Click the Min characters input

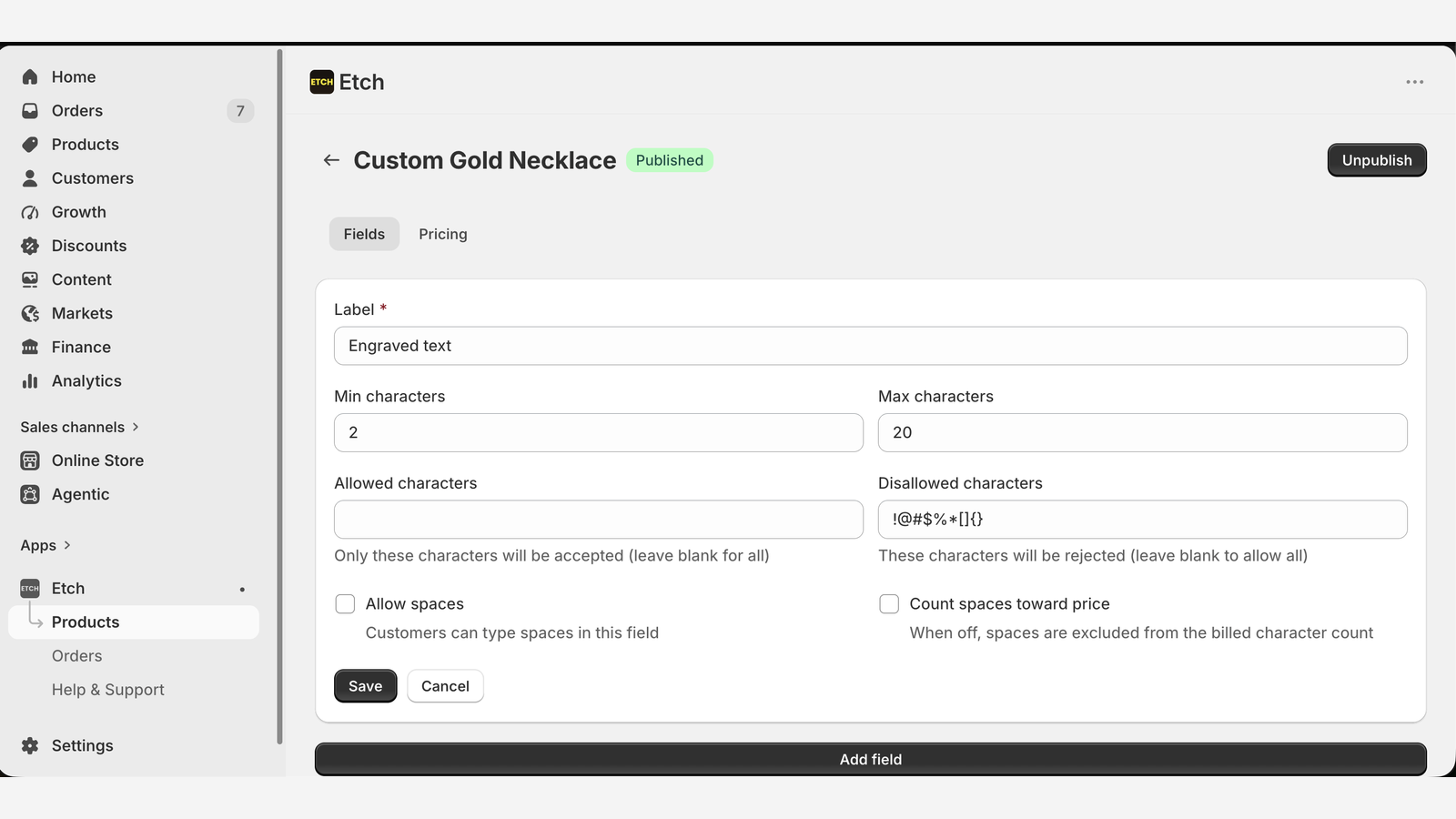click(x=599, y=433)
